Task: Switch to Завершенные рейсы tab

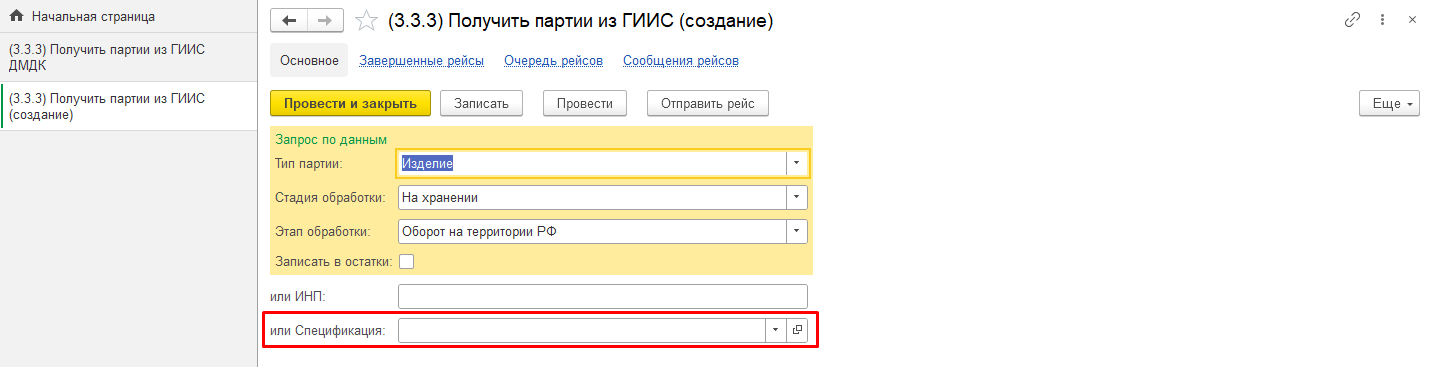Action: [x=422, y=61]
